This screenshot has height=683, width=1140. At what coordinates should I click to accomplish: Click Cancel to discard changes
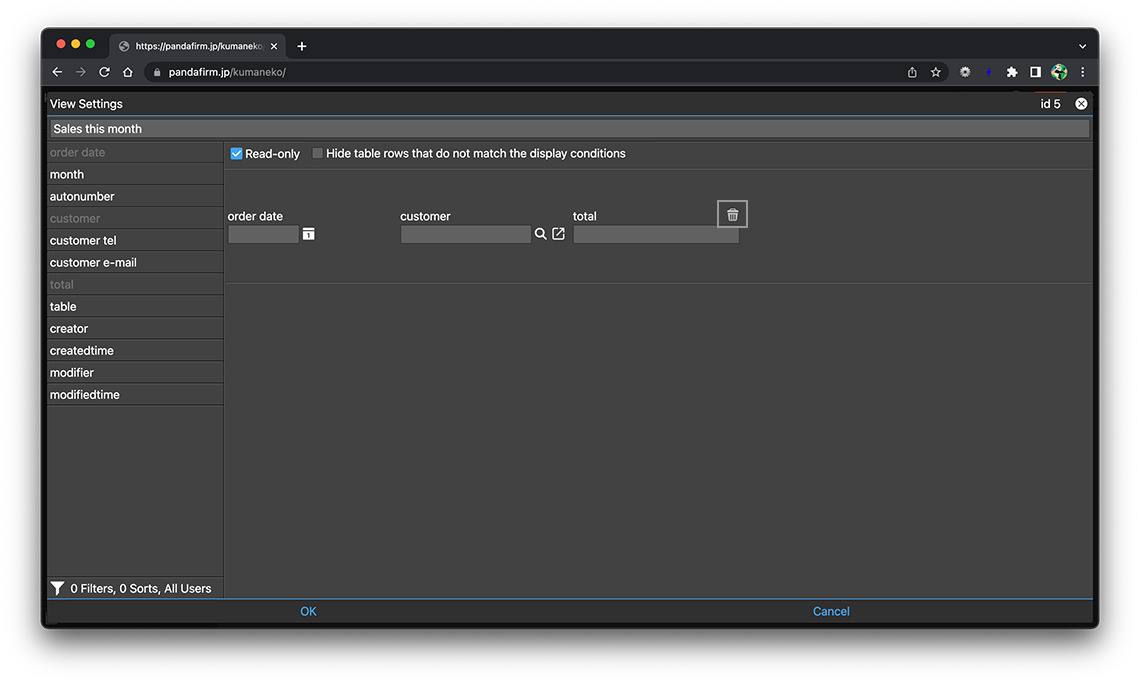[831, 611]
